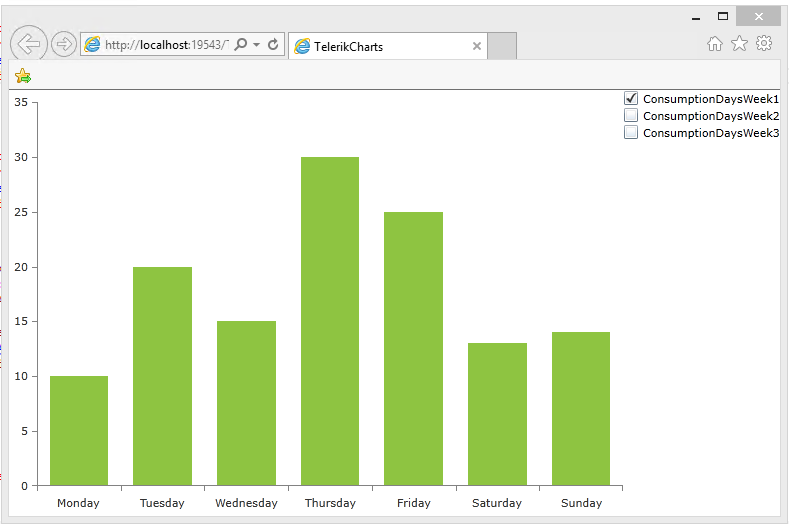Close the TelerikCharts tab

(x=476, y=46)
